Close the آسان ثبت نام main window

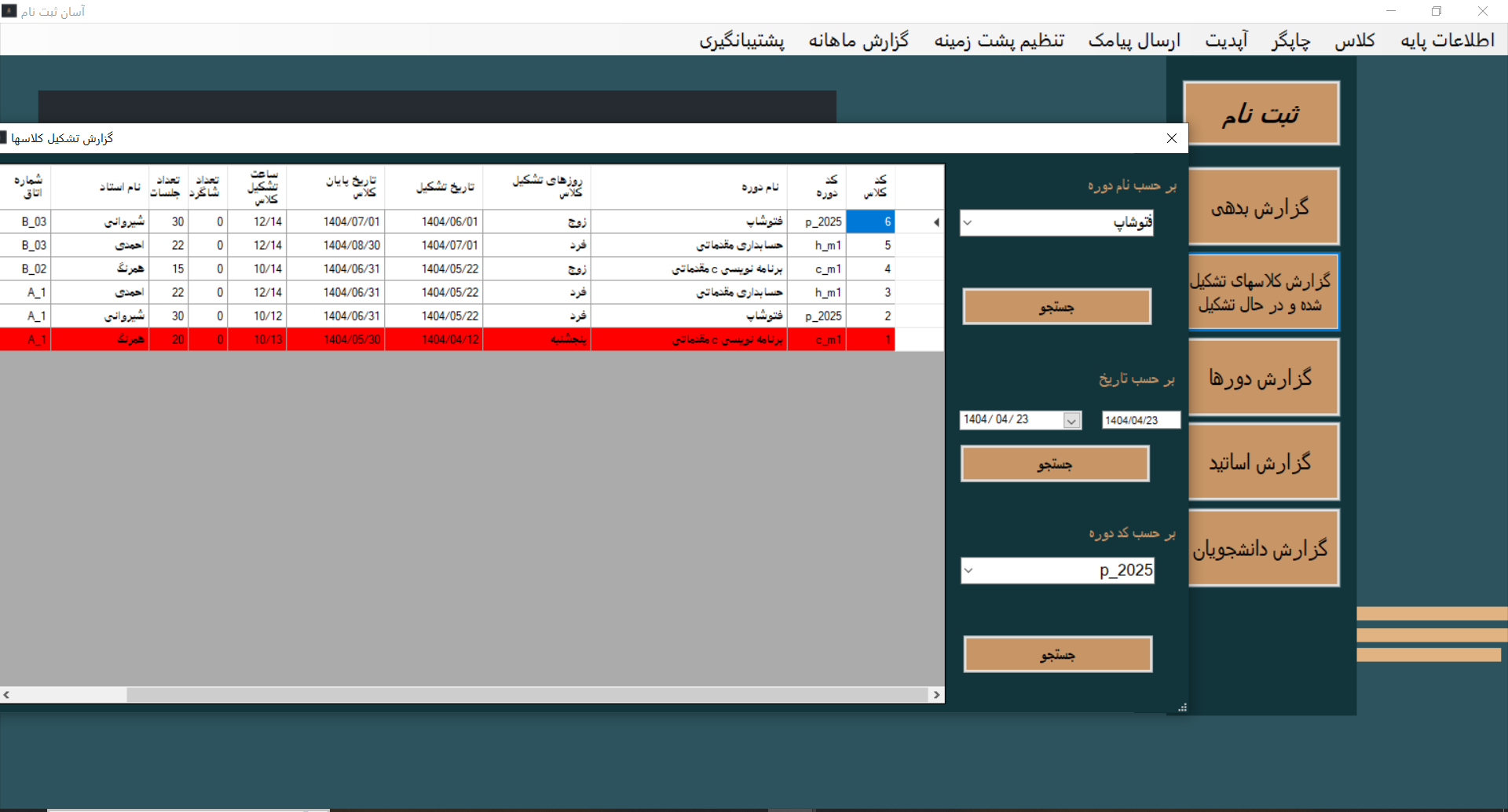[x=1483, y=11]
